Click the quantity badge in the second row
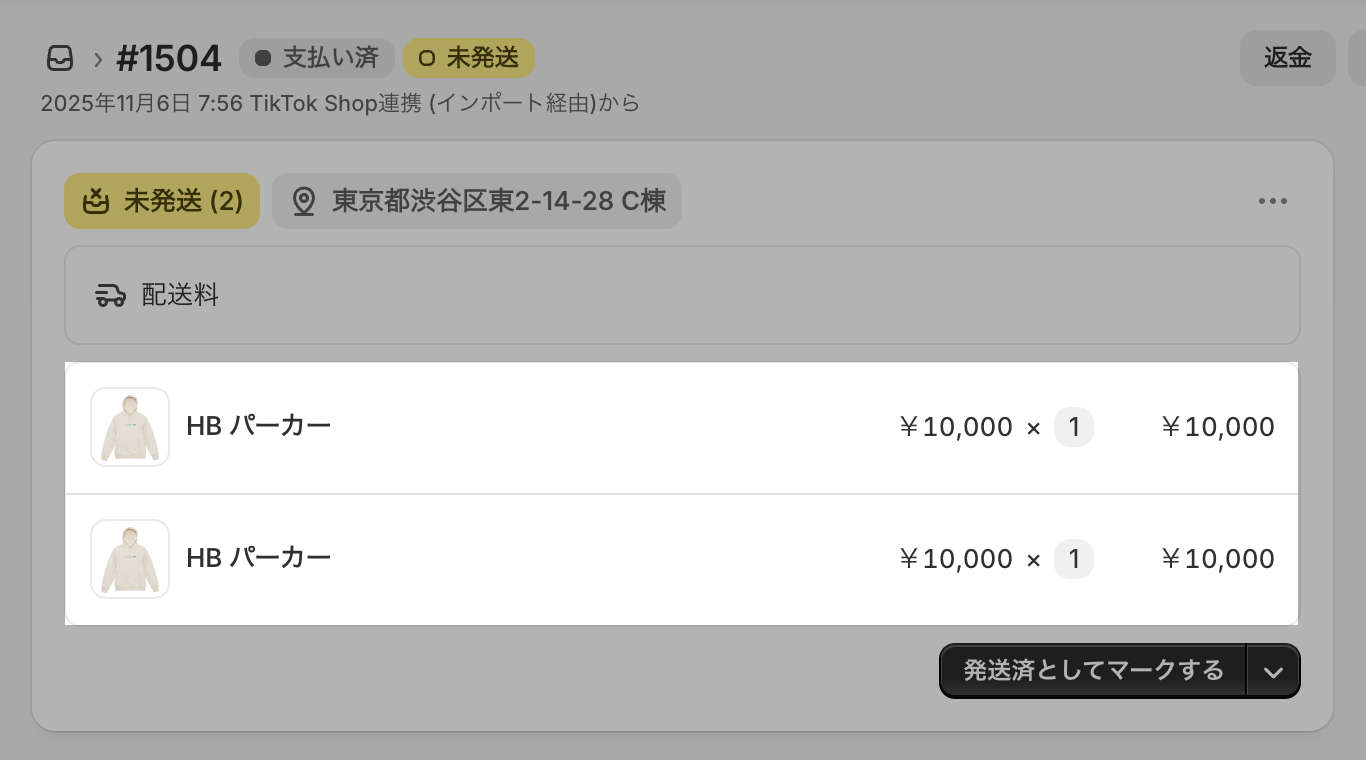The height and width of the screenshot is (760, 1366). [x=1074, y=559]
